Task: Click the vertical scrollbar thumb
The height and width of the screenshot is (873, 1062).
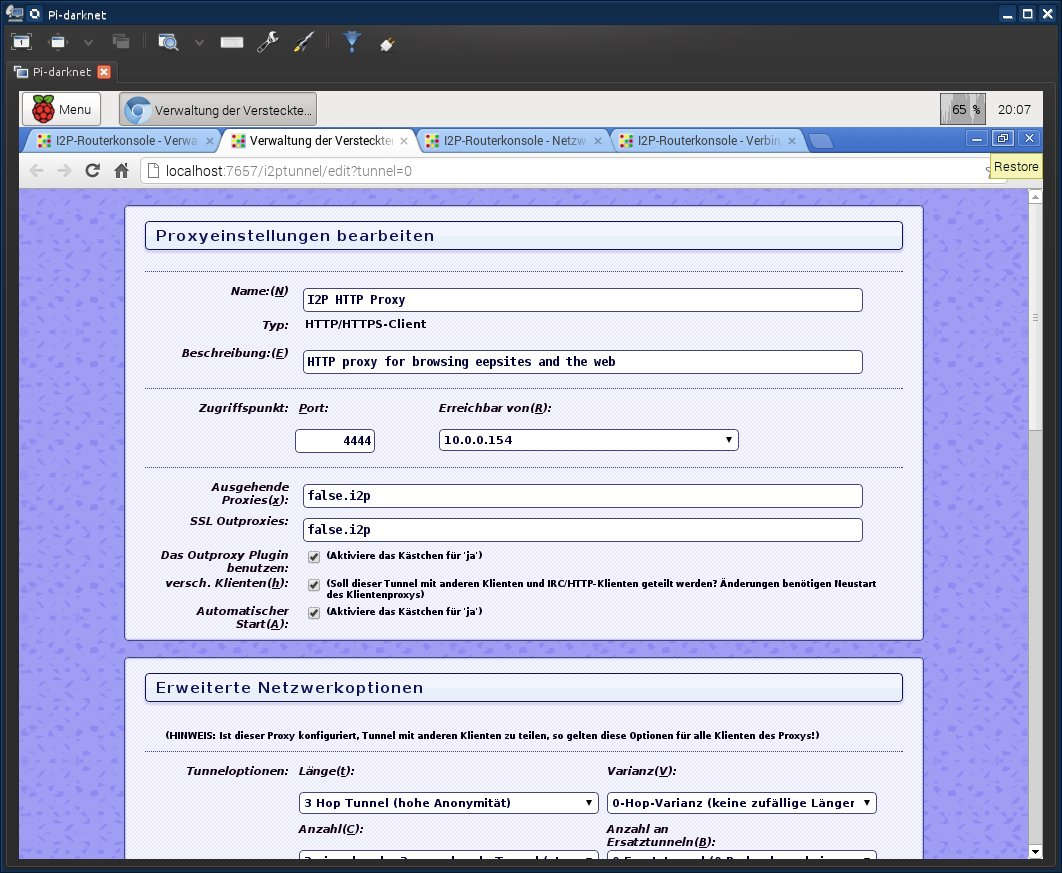Action: click(1035, 316)
